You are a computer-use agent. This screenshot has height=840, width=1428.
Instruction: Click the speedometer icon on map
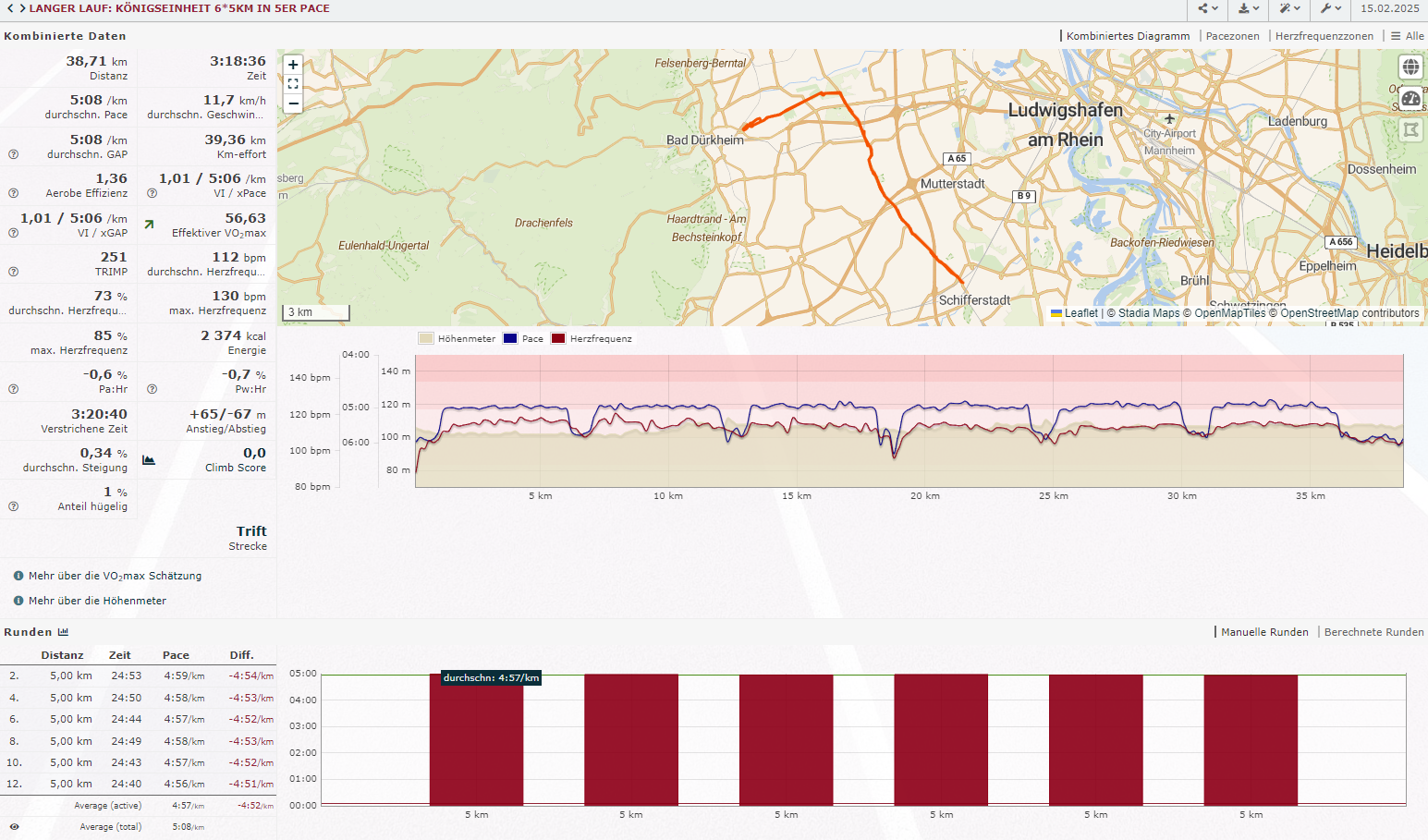[x=1410, y=98]
